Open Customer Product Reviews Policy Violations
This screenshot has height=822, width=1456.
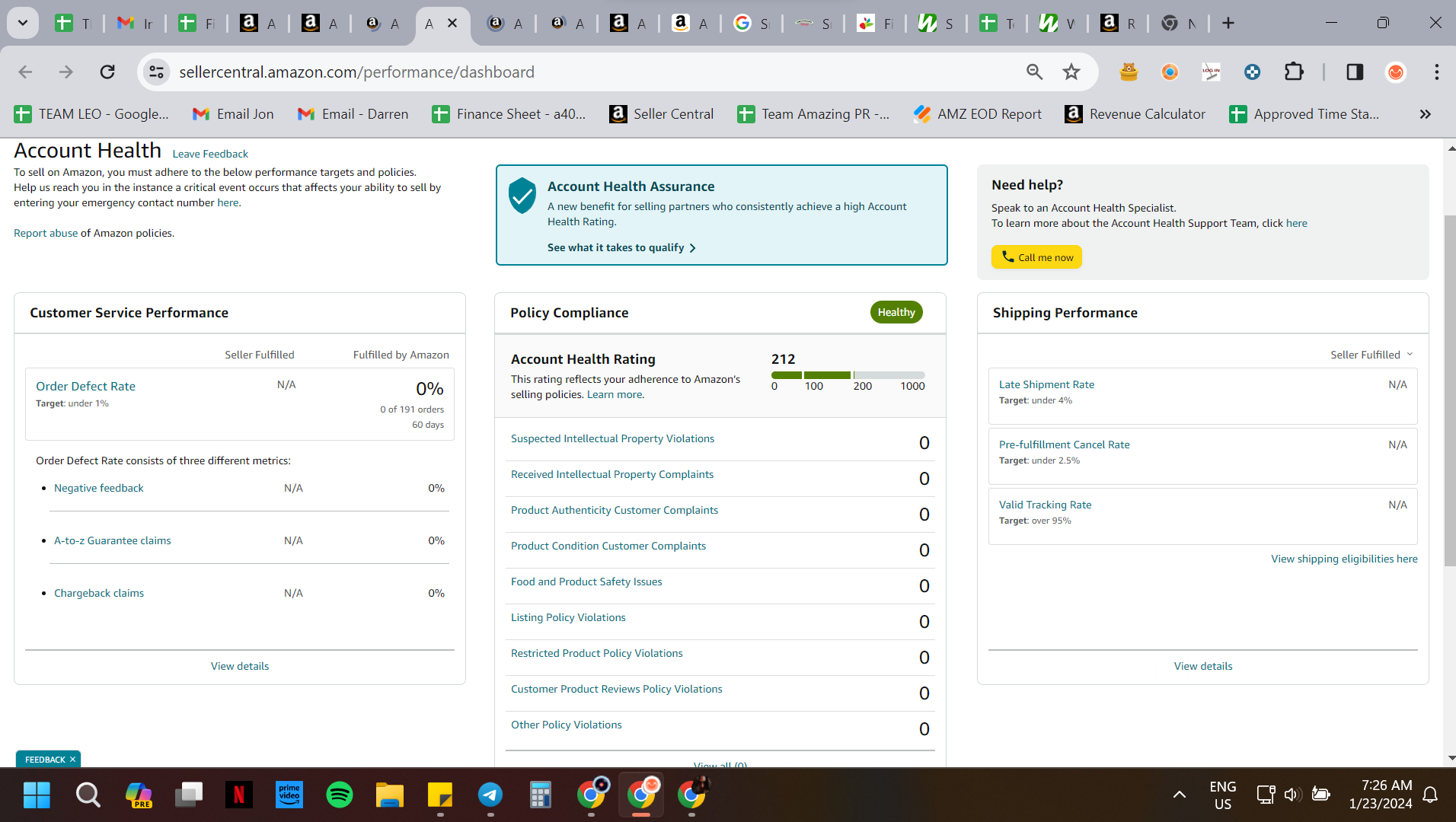point(617,689)
